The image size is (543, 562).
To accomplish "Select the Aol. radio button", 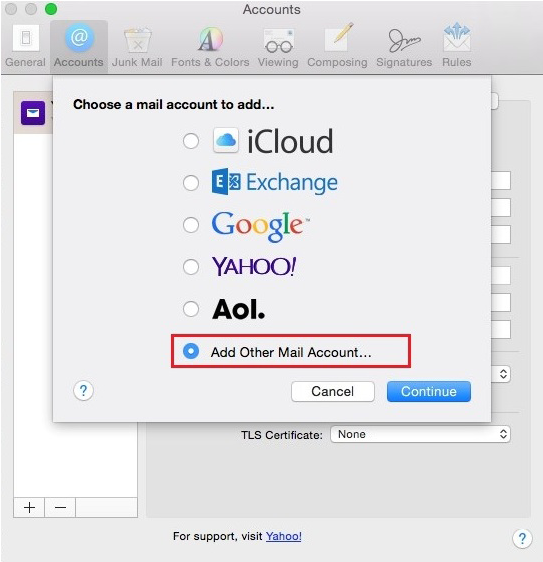I will tap(191, 309).
